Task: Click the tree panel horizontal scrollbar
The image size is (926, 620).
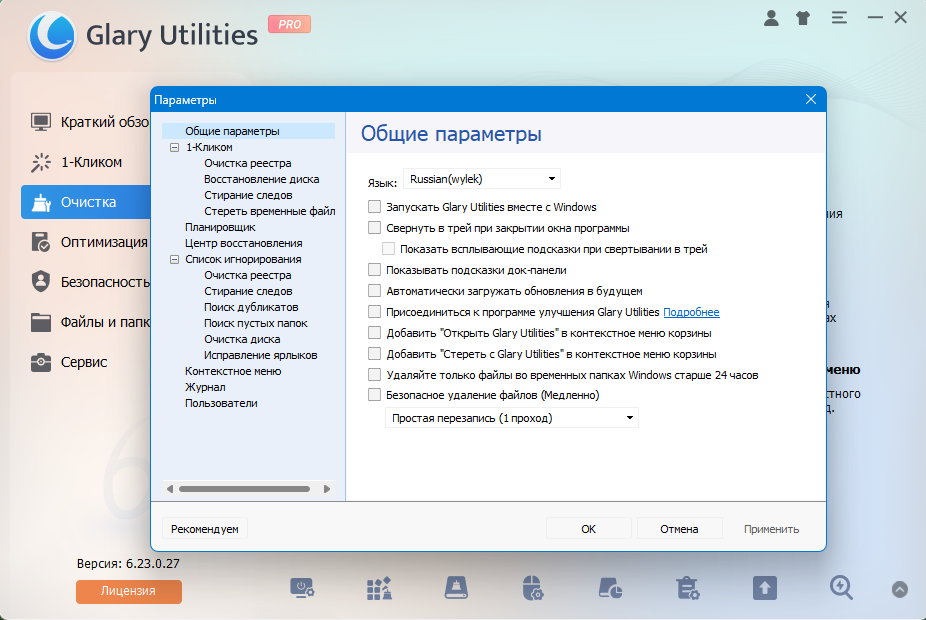Action: [244, 489]
